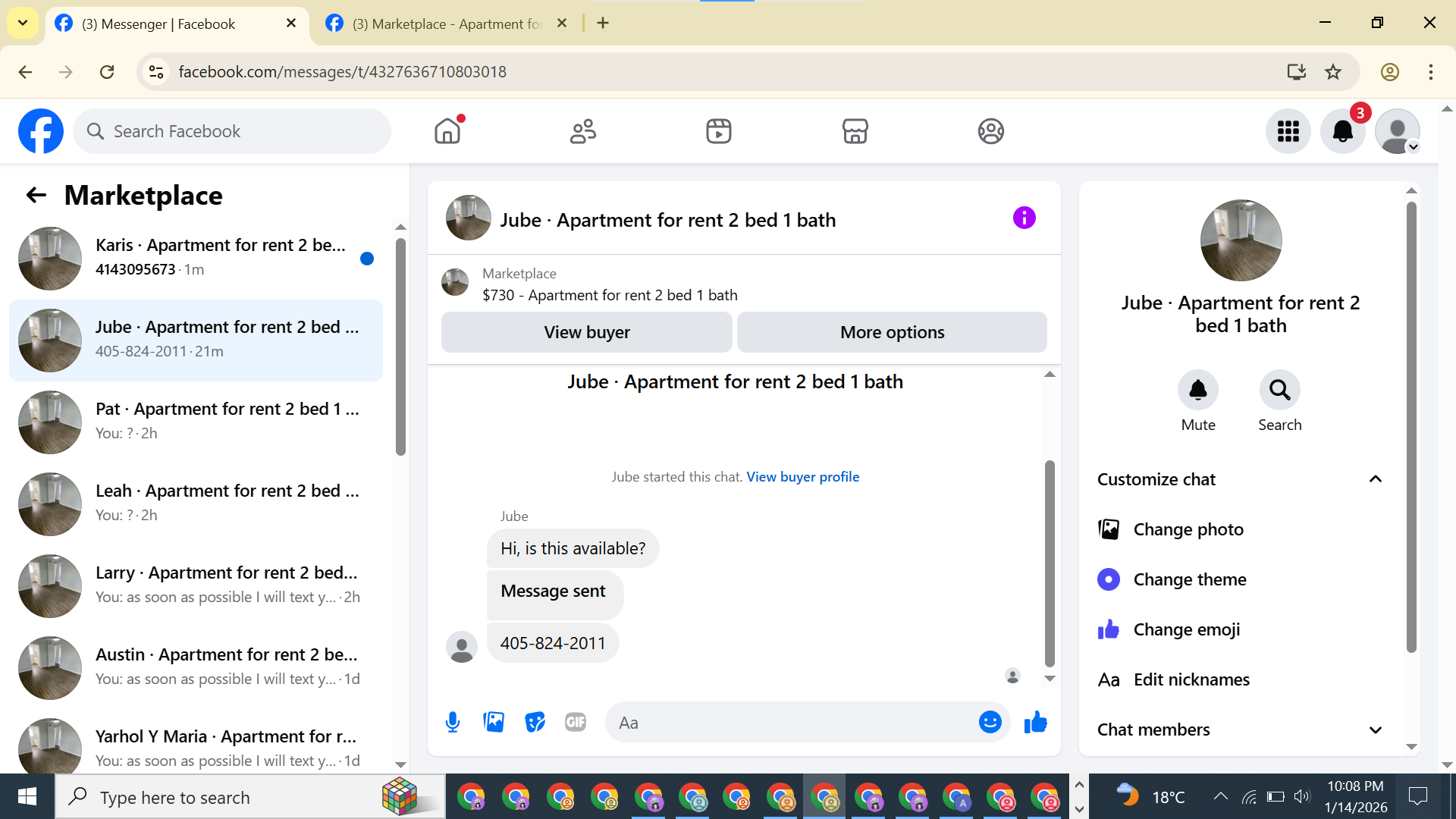Click the View buyer button
The width and height of the screenshot is (1456, 819).
(586, 332)
